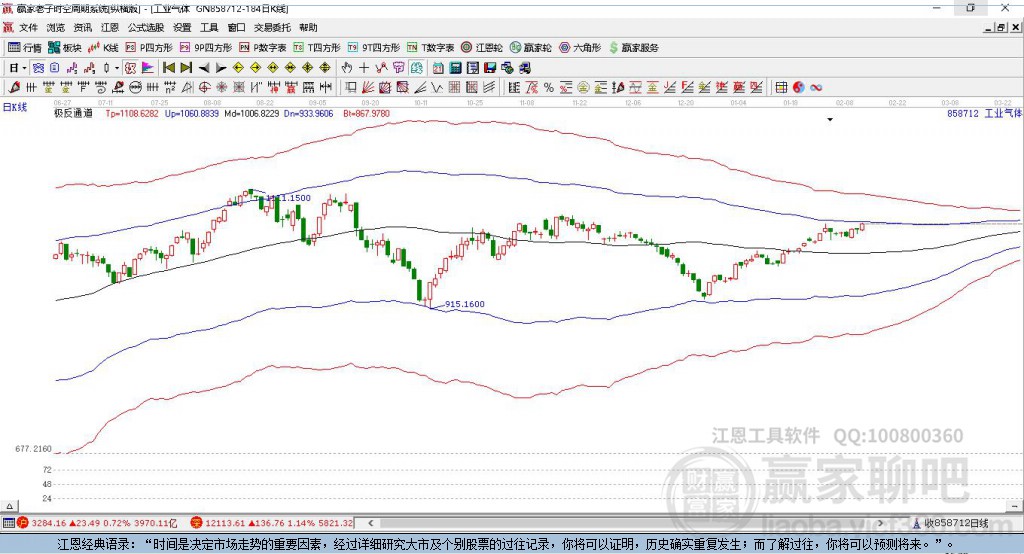The height and width of the screenshot is (554, 1024).
Task: Jump to last bar icon
Action: coord(186,68)
